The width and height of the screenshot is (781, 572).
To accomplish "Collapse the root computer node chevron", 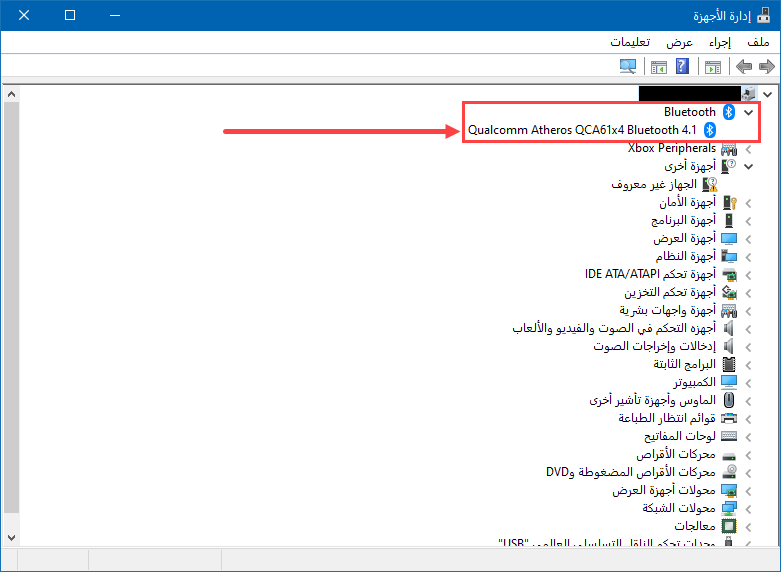I will [x=767, y=94].
